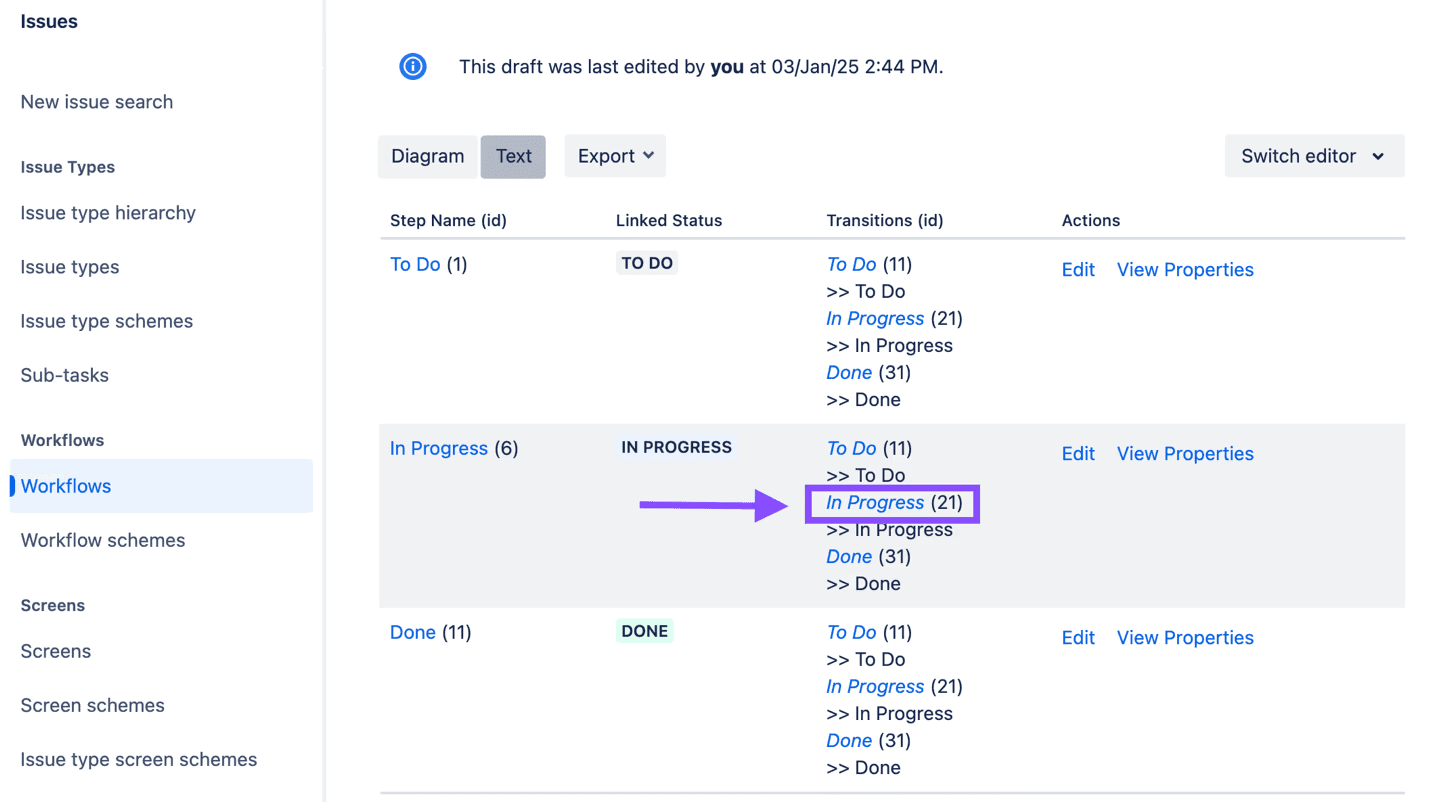
Task: Open the In Progress step link
Action: pyautogui.click(x=439, y=448)
